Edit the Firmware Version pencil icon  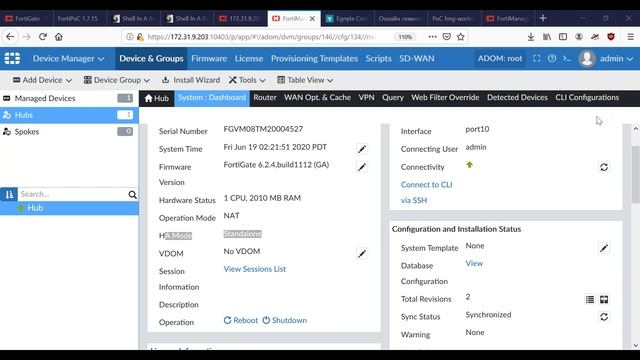(362, 167)
